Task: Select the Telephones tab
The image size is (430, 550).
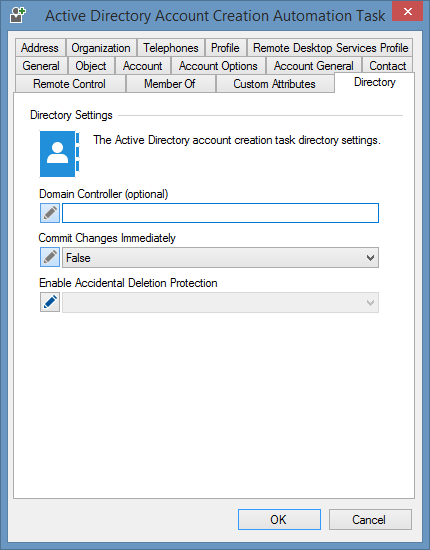Action: pos(171,48)
